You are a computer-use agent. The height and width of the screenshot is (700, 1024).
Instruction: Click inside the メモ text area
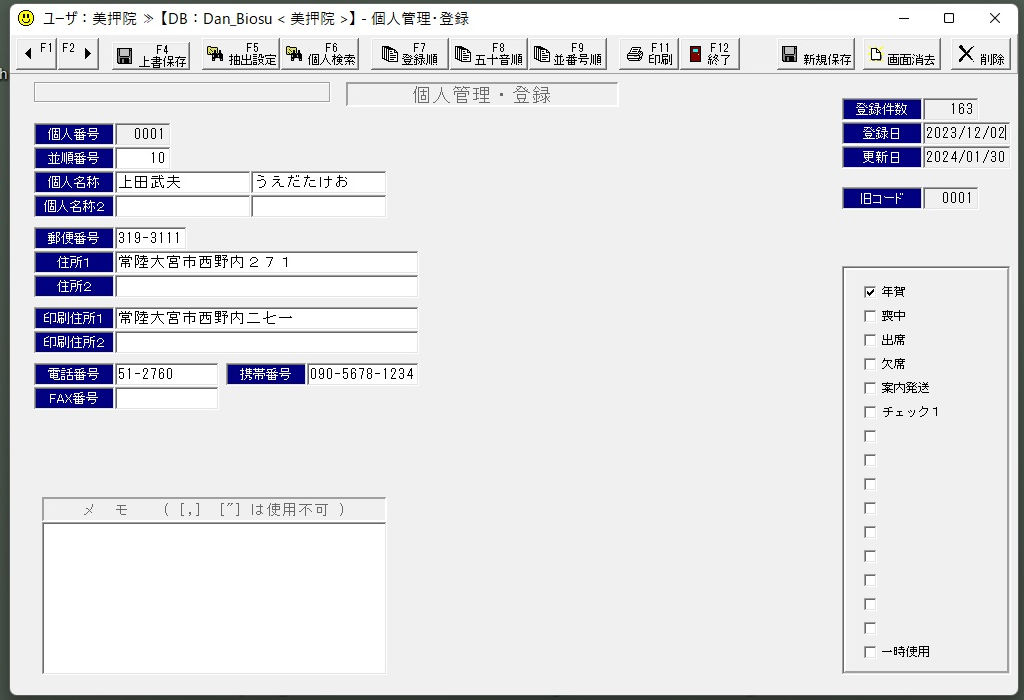[214, 597]
